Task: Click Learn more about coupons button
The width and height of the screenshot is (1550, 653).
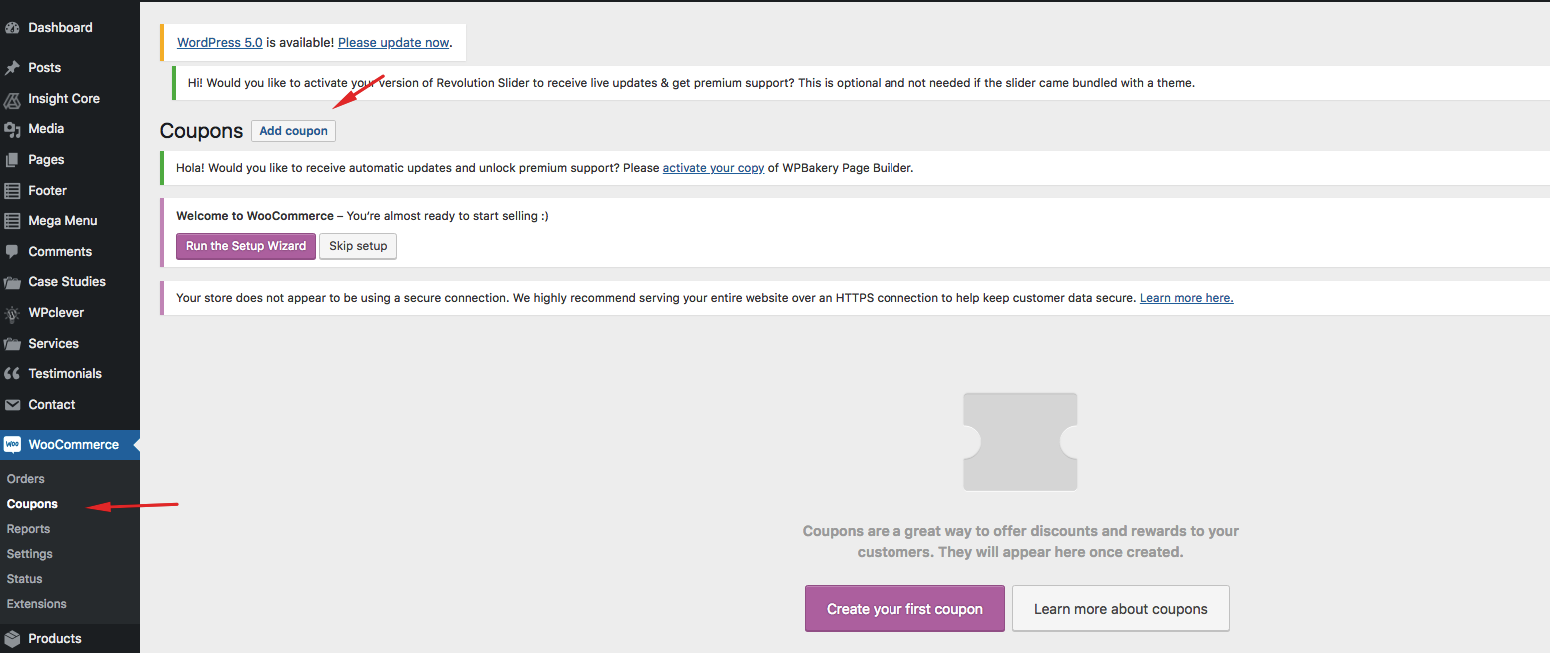Action: pos(1121,609)
